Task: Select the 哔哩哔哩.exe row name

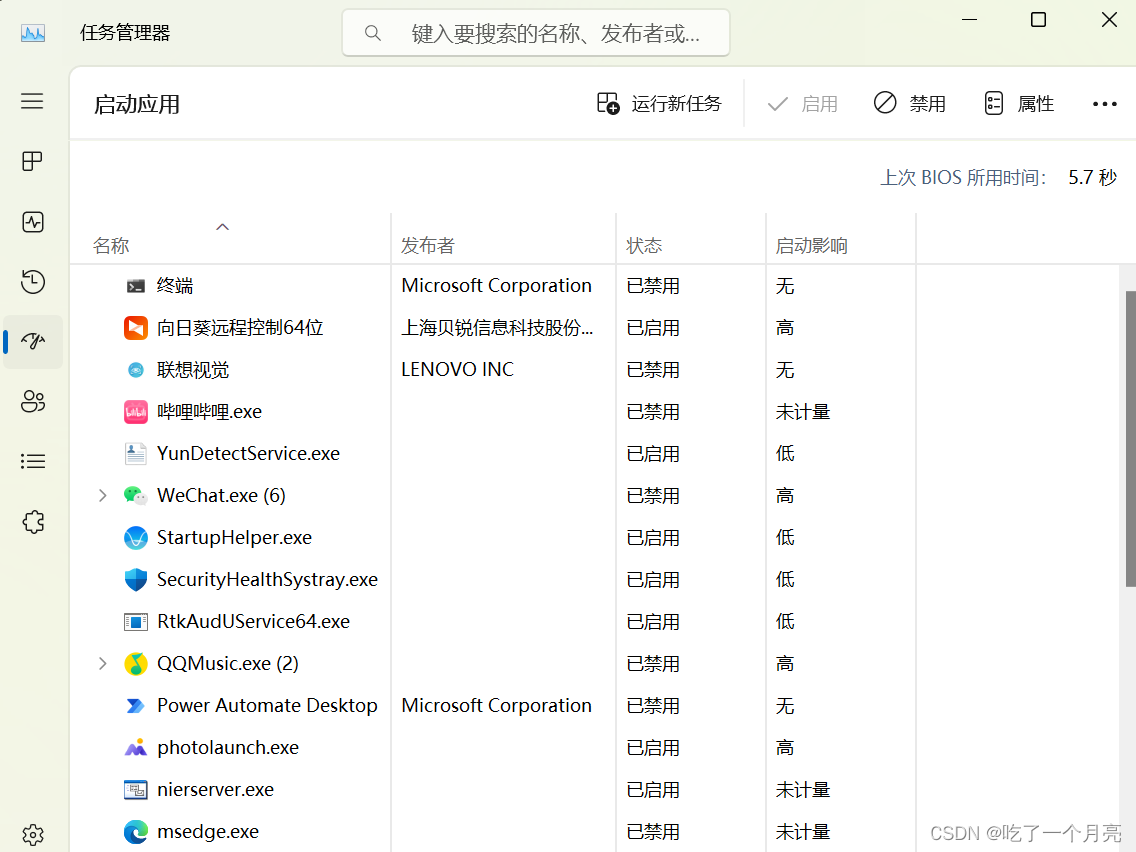Action: coord(209,412)
